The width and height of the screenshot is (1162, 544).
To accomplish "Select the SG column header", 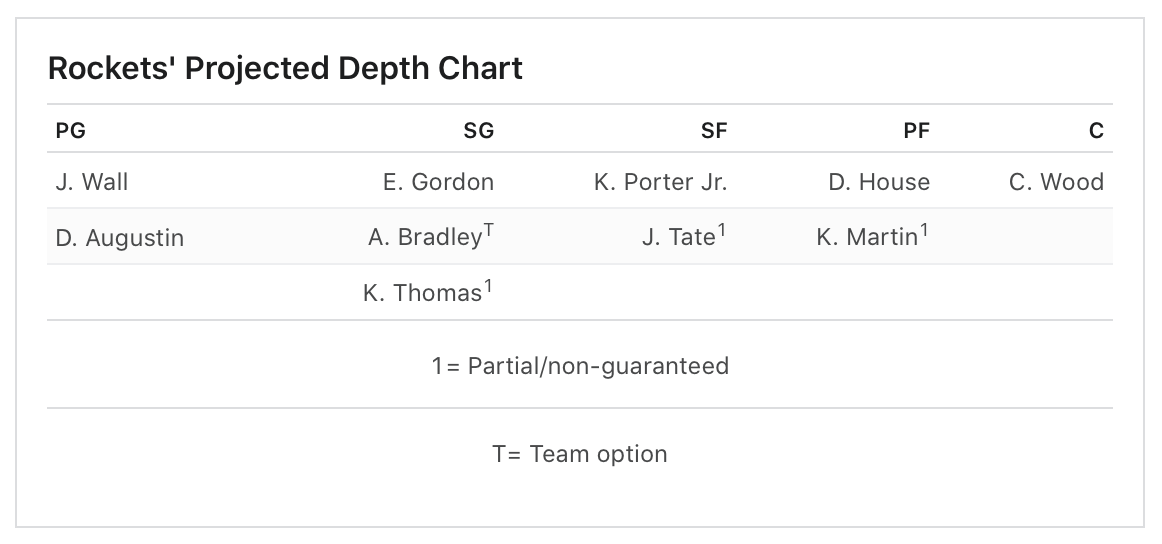I will point(479,131).
